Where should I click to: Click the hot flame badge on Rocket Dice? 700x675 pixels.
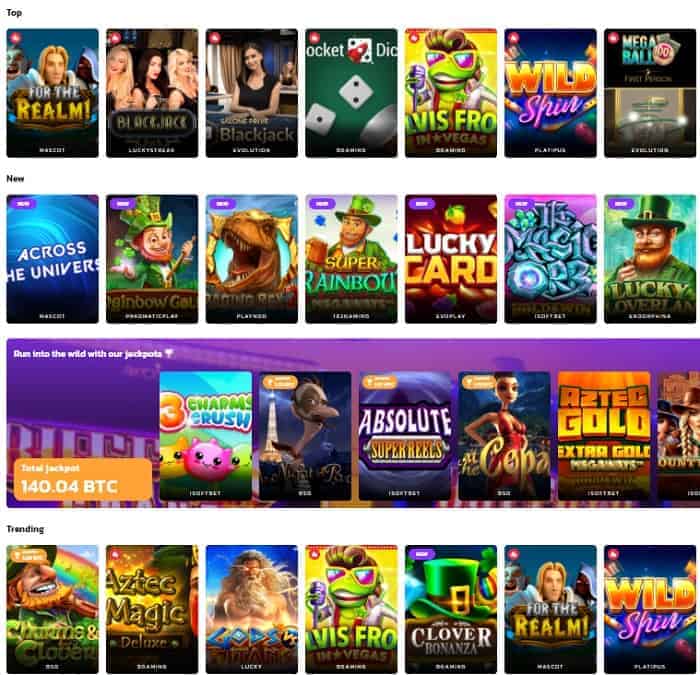point(314,38)
